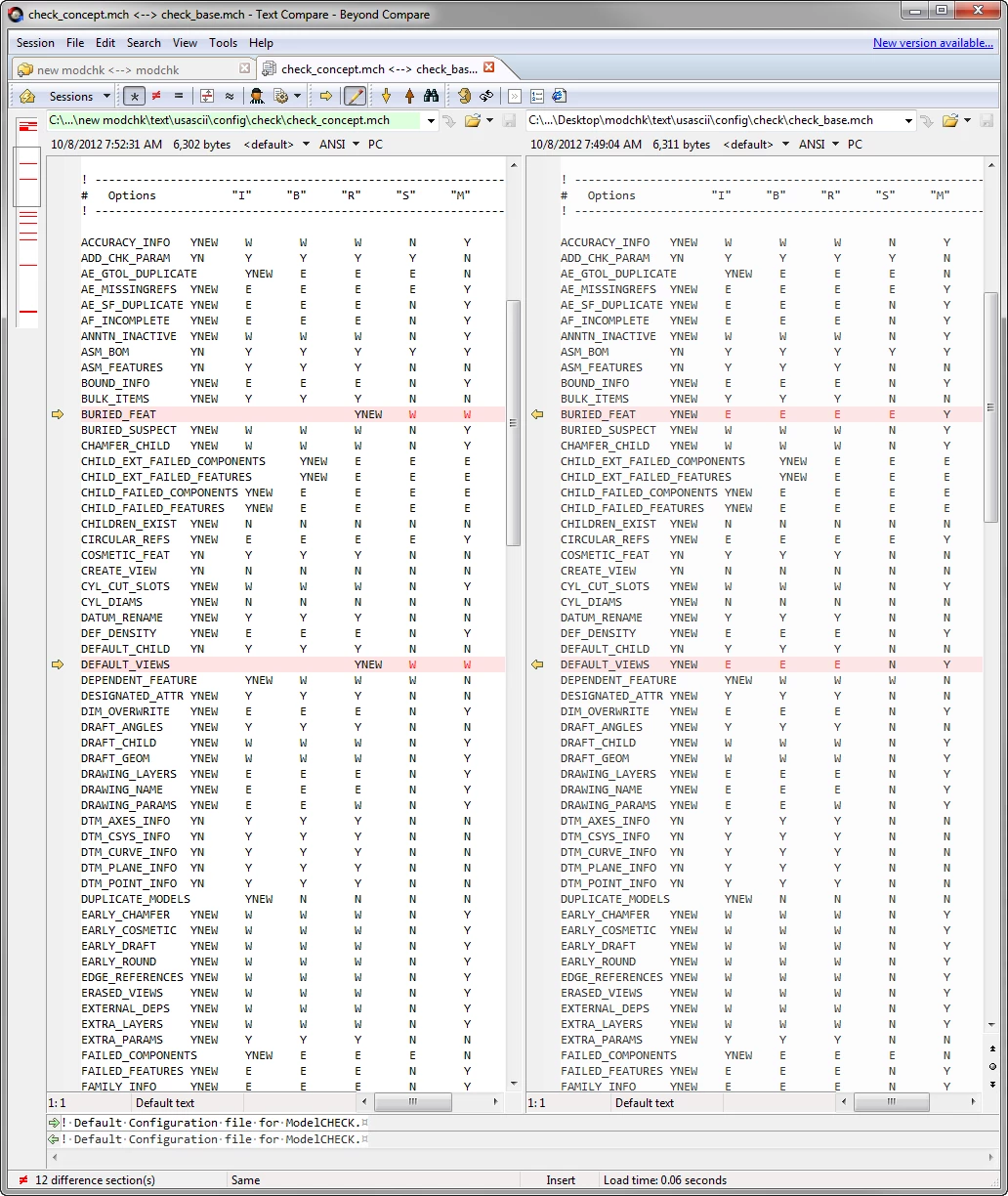Toggle Show All asterisk filter
Viewport: 1008px width, 1196px height.
(x=134, y=96)
